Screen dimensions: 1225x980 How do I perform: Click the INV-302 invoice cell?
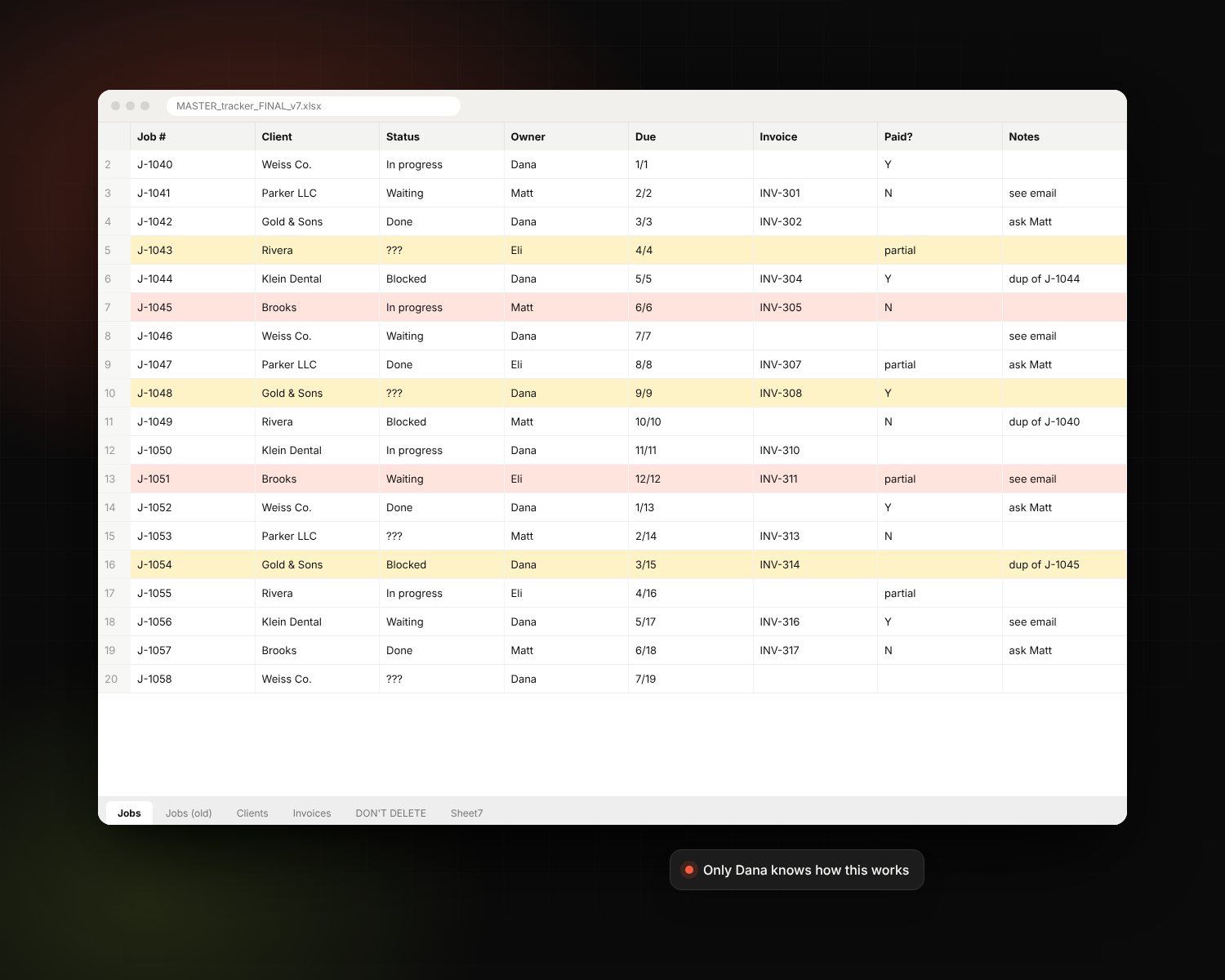pos(815,221)
